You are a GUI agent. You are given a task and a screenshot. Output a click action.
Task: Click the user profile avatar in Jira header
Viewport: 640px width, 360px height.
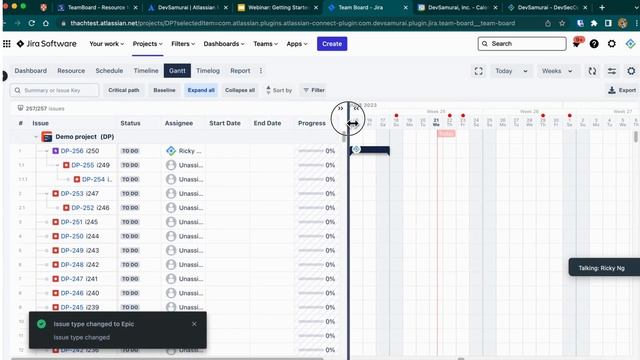[x=630, y=44]
